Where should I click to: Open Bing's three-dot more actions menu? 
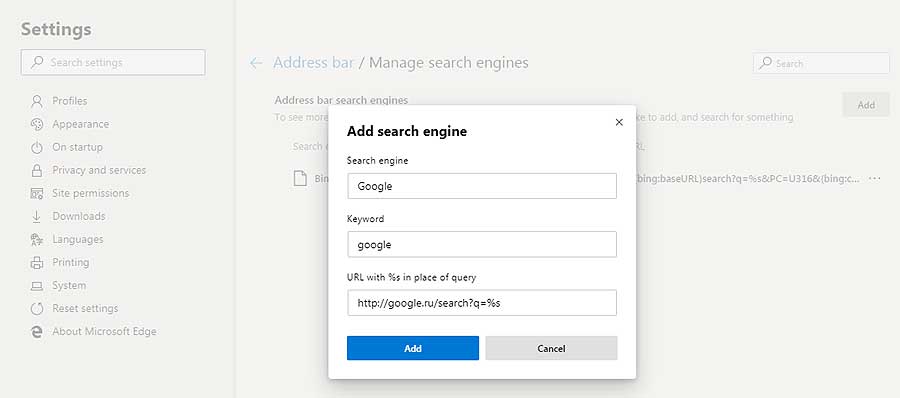[x=875, y=179]
